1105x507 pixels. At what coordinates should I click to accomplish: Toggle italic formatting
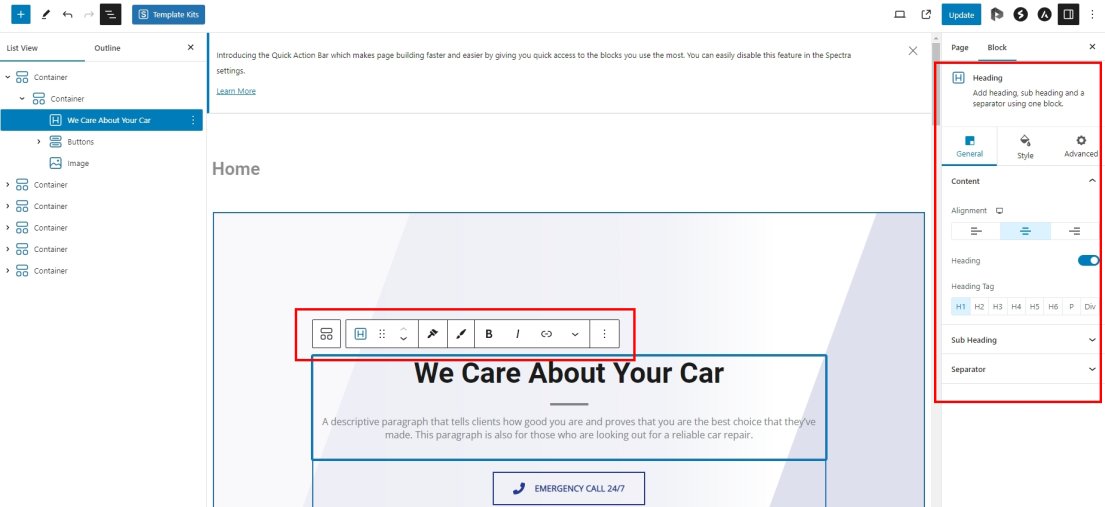(x=518, y=334)
